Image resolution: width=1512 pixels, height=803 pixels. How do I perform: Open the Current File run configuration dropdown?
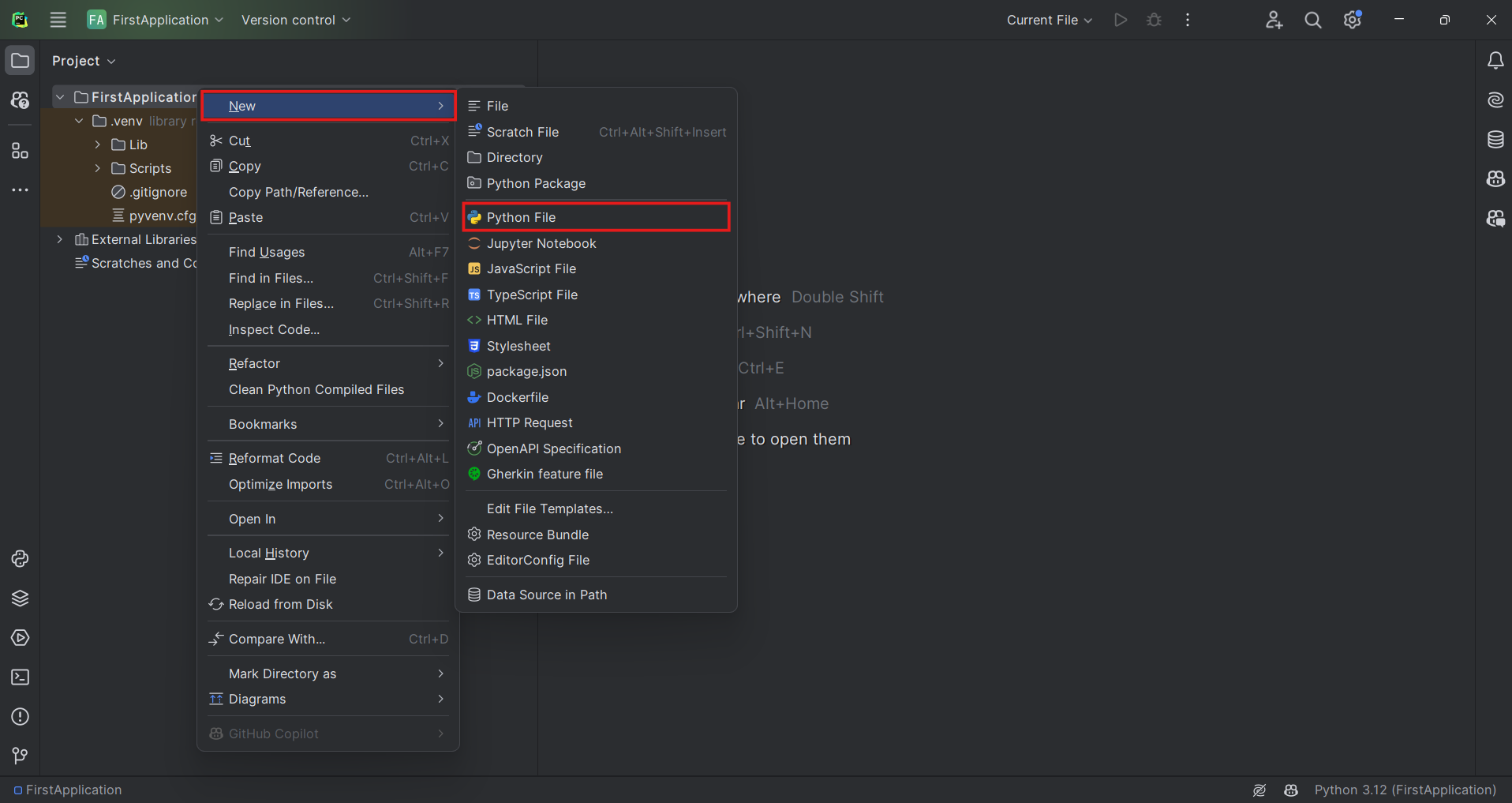(x=1049, y=21)
